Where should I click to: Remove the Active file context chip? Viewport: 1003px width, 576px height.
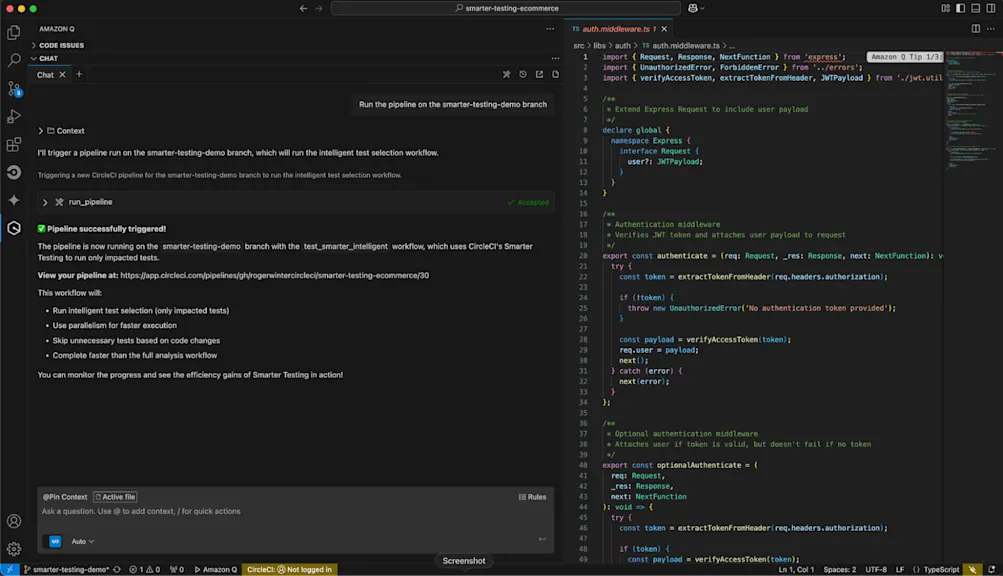click(x=115, y=497)
